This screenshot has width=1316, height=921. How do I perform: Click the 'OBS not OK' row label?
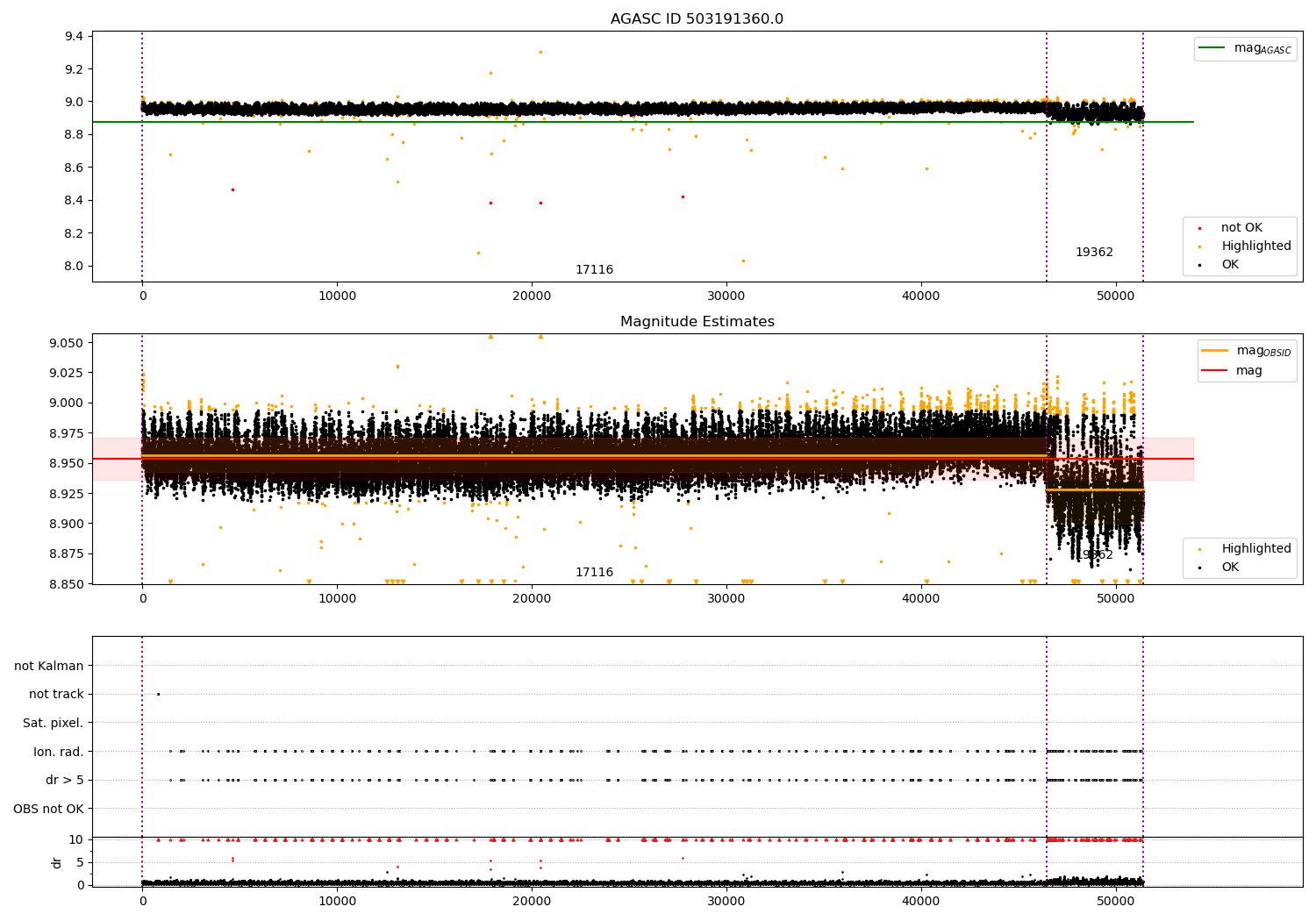point(49,809)
